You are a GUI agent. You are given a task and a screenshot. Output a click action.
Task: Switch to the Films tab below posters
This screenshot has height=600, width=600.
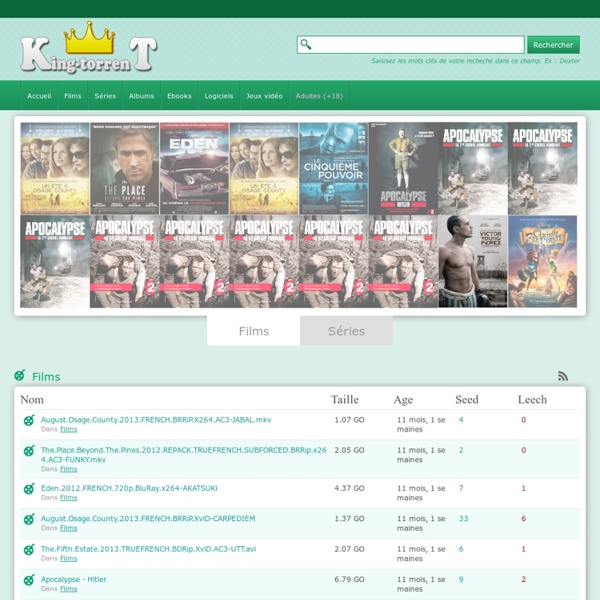[x=254, y=331]
